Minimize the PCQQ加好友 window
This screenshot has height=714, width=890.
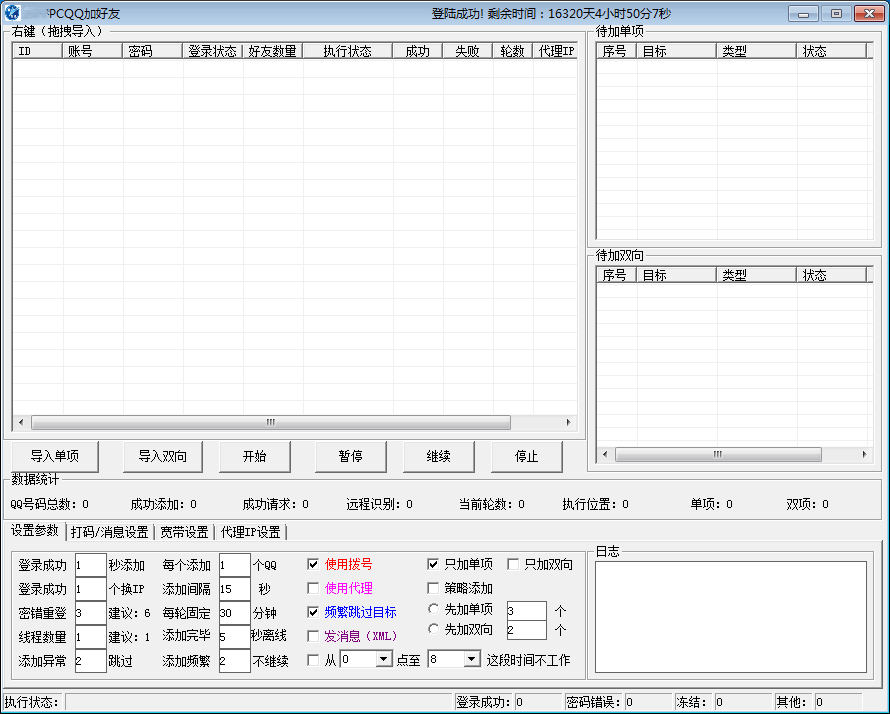click(803, 14)
